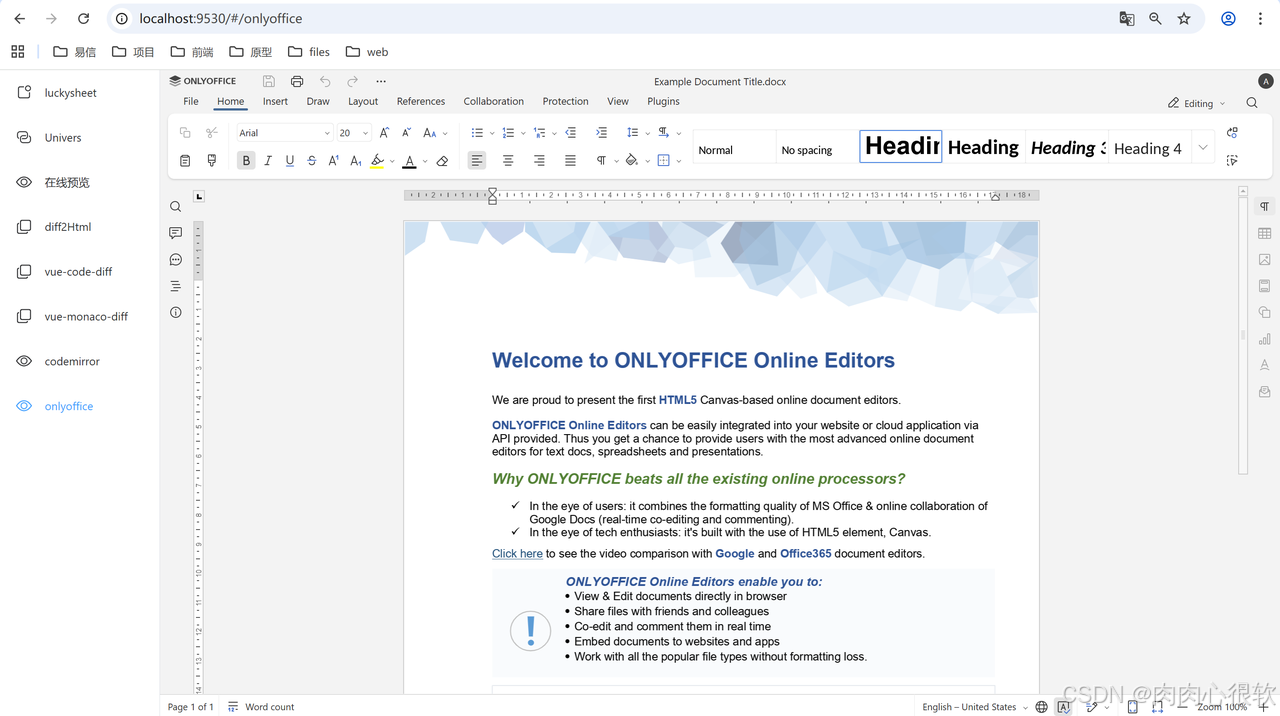Click the Cut scissors icon
Image resolution: width=1280 pixels, height=716 pixels.
pos(212,133)
